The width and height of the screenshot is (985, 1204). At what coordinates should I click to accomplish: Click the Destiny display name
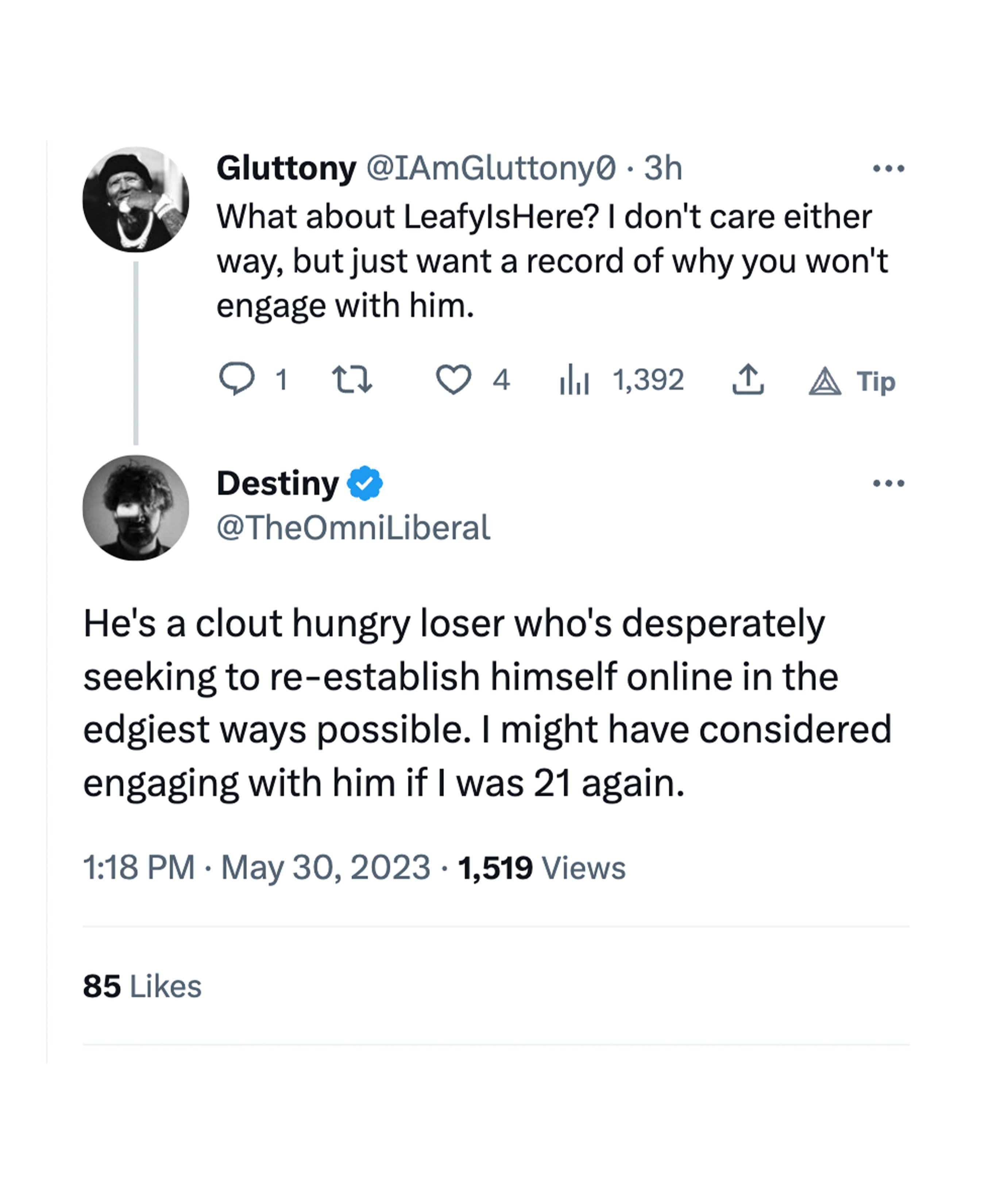278,483
